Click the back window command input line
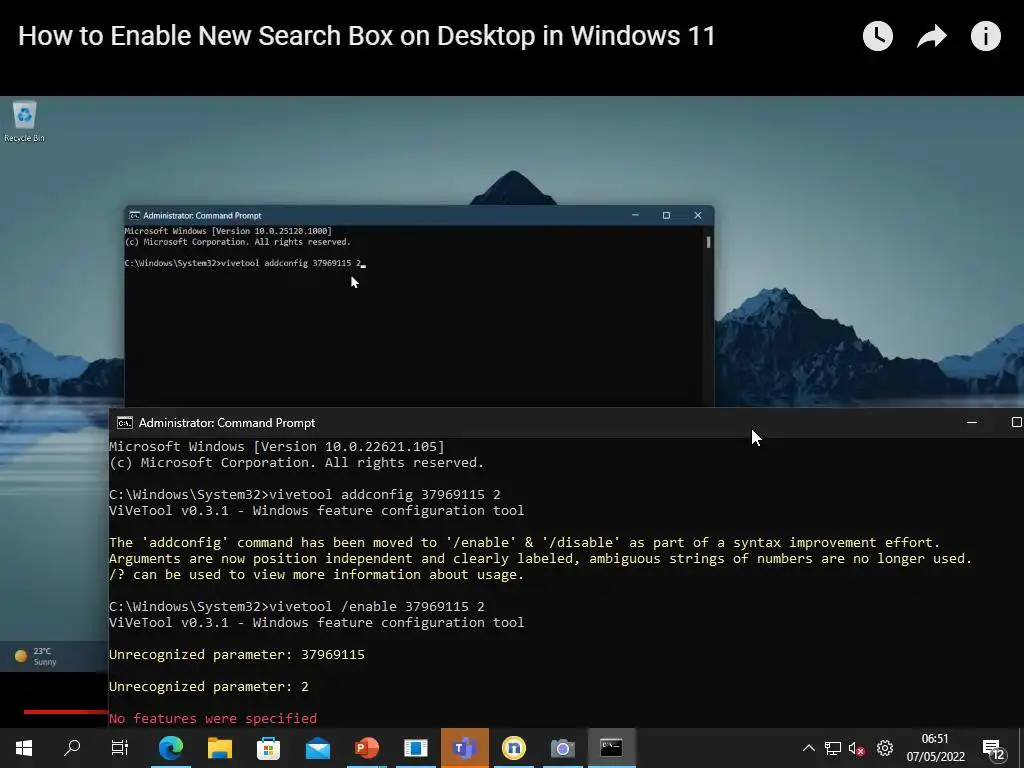Image resolution: width=1024 pixels, height=768 pixels. tap(245, 263)
